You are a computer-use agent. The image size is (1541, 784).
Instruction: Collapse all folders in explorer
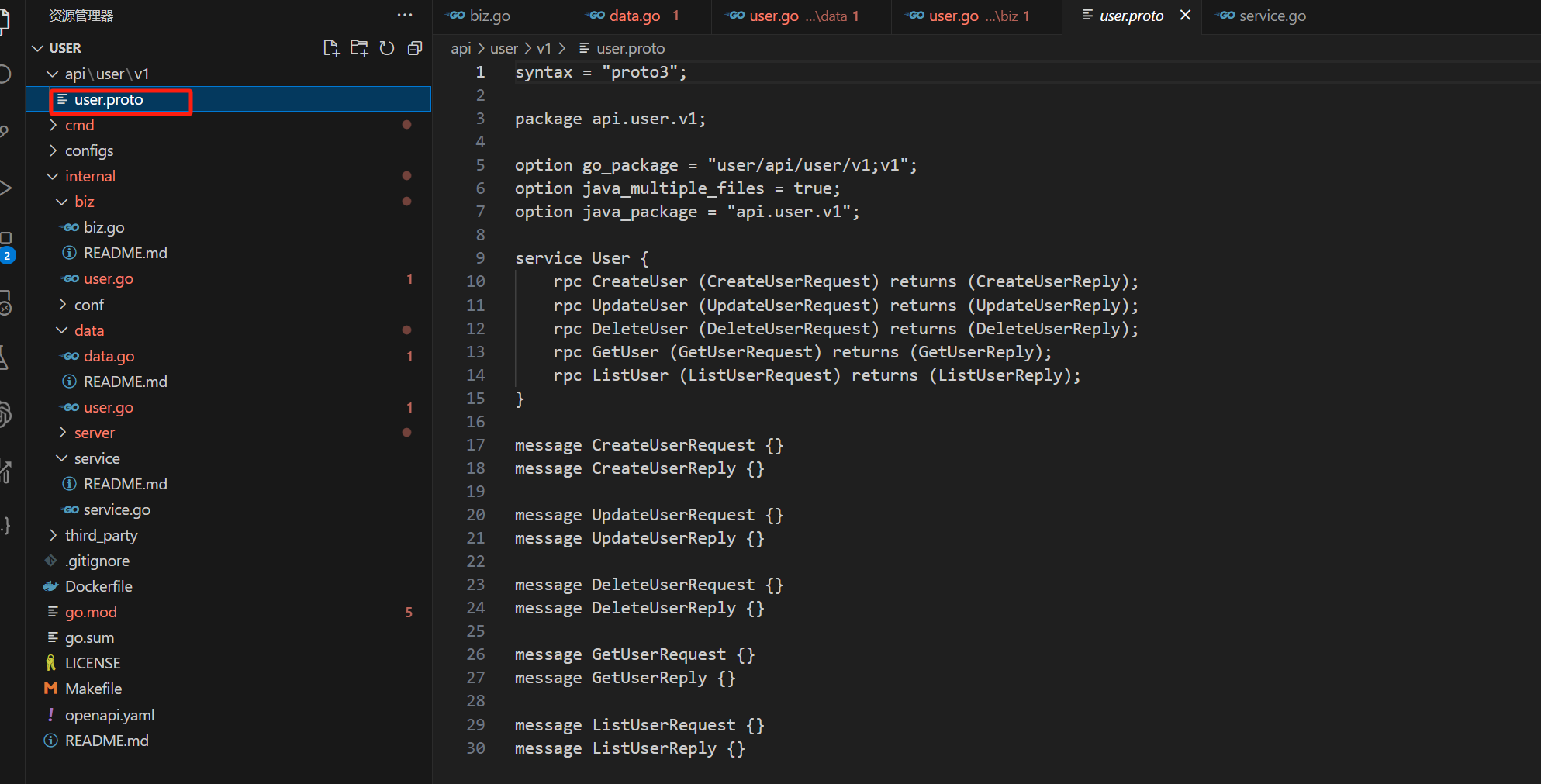[415, 48]
